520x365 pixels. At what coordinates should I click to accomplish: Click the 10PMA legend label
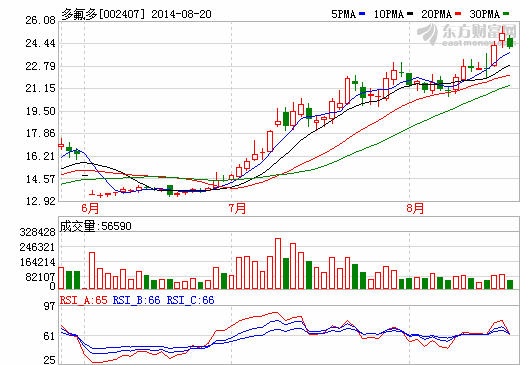(389, 14)
